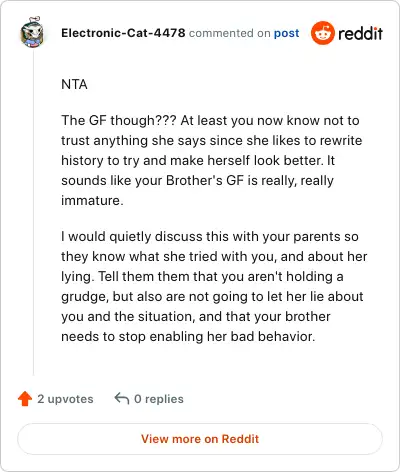Click the Electronic-Cat-4478 user avatar

32,32
